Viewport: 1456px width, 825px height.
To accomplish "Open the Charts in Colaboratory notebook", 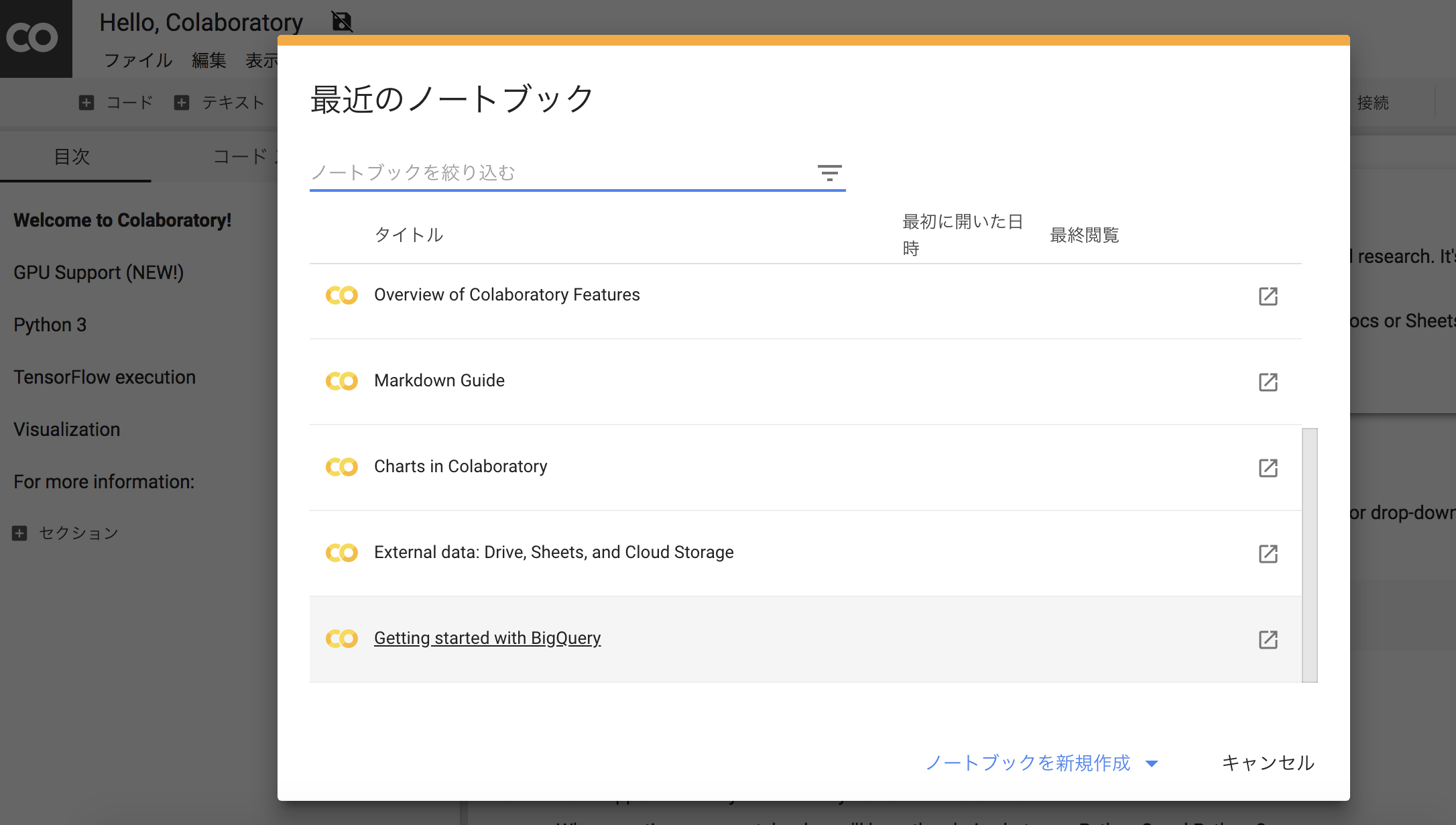I will click(x=461, y=467).
